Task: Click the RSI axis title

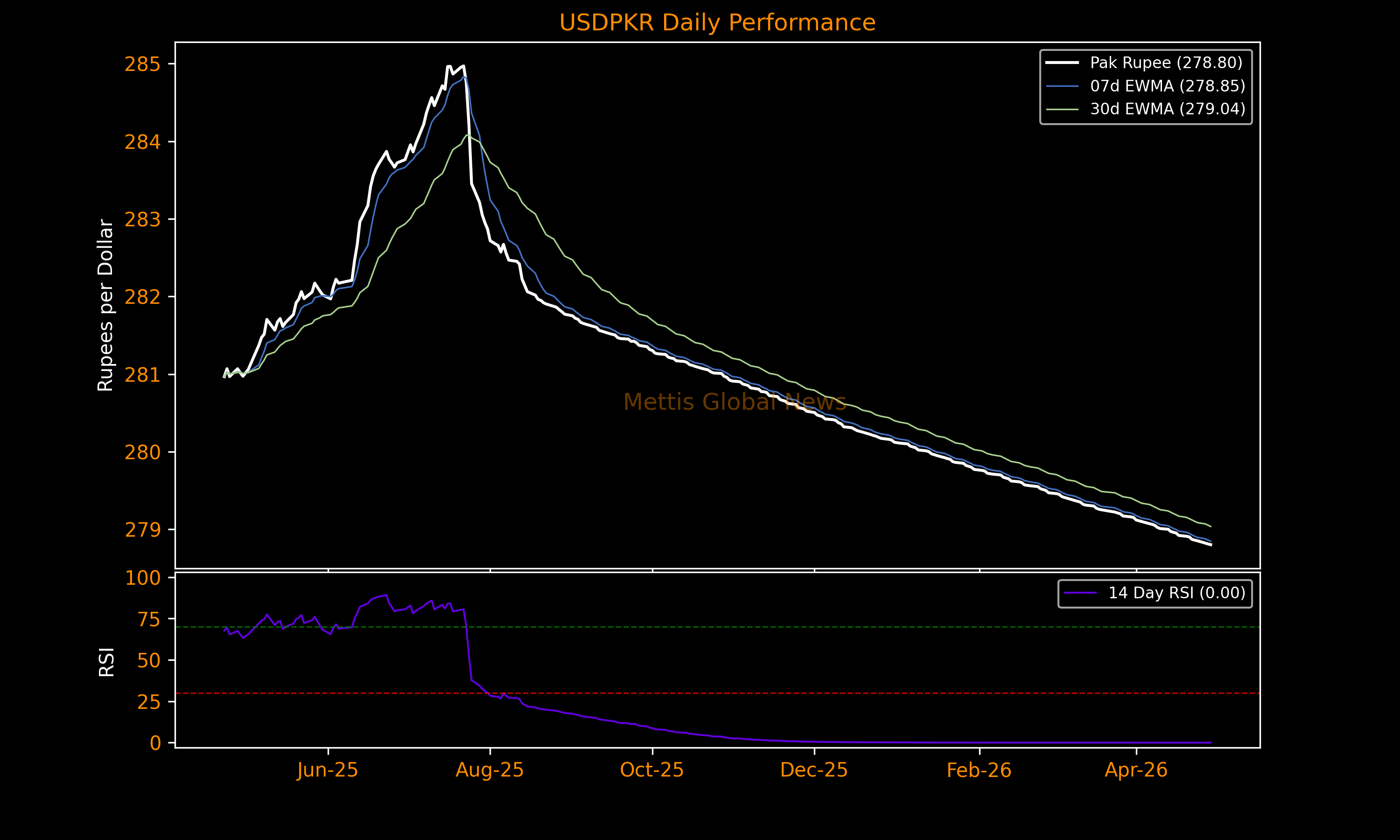Action: point(106,662)
